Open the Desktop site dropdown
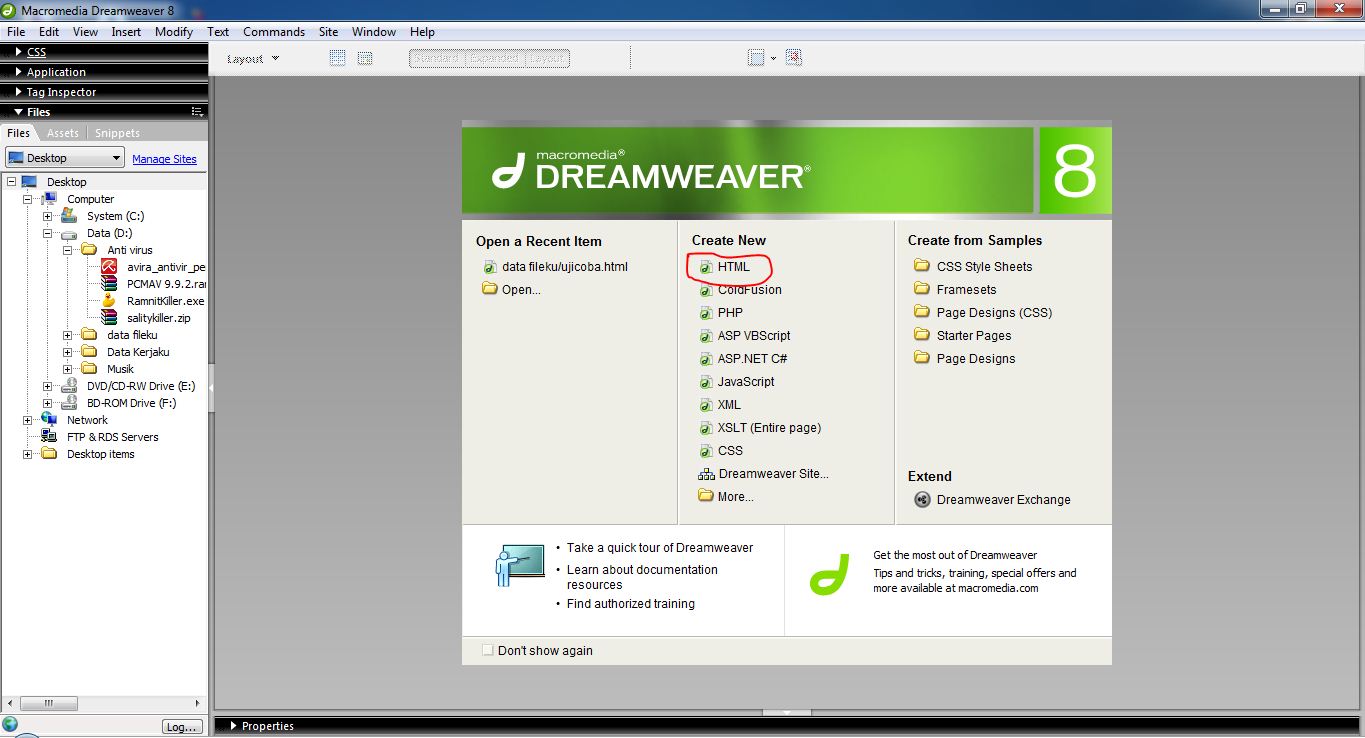Screen dimensions: 1365x738 (x=65, y=158)
